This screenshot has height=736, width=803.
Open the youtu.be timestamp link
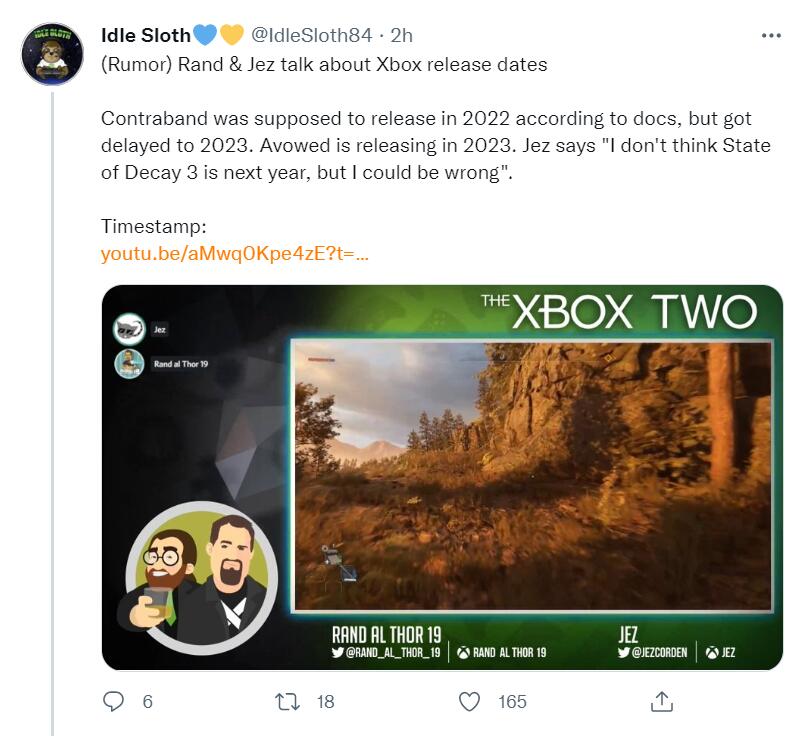click(x=235, y=254)
